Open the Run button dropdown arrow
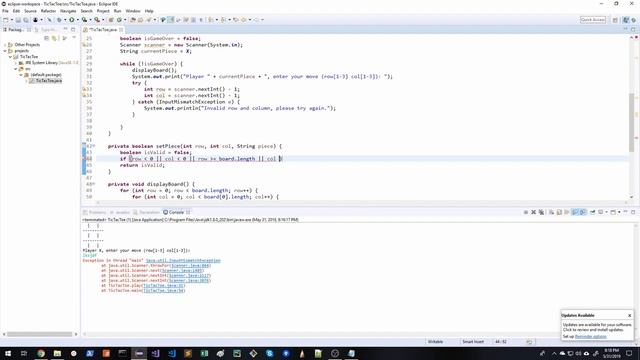 point(78,20)
